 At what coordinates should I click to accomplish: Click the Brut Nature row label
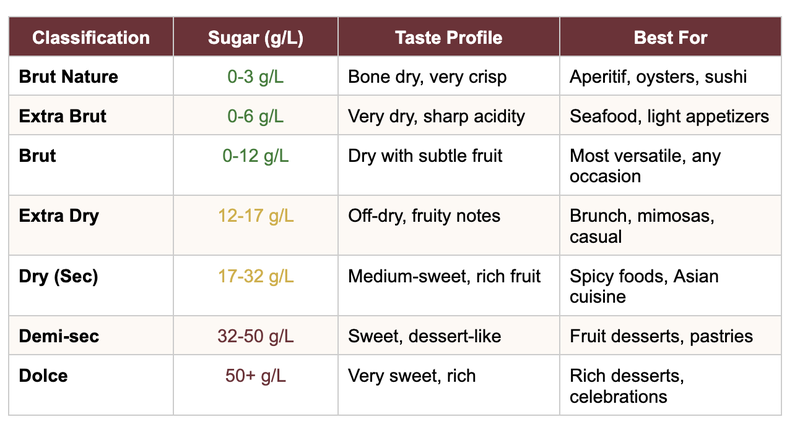(68, 76)
